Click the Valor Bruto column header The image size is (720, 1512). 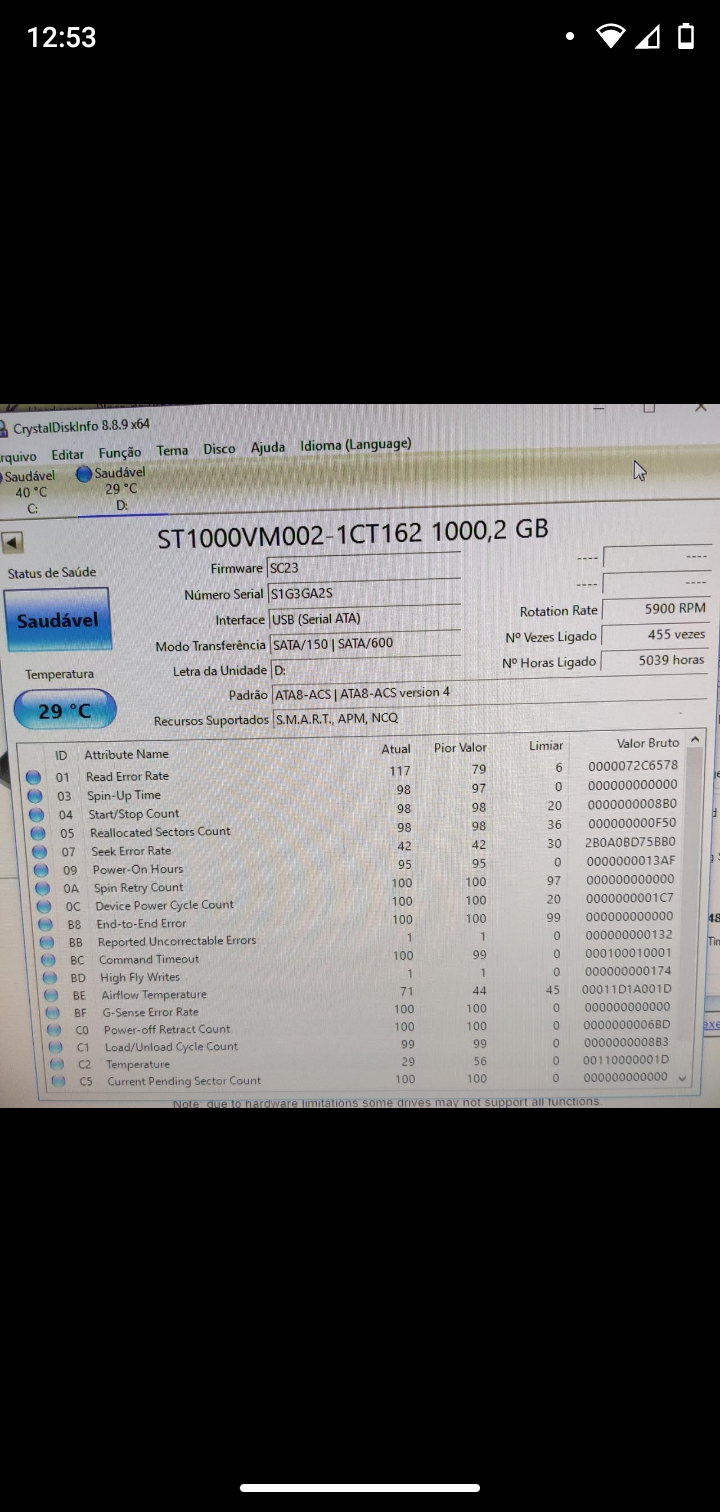tap(648, 743)
